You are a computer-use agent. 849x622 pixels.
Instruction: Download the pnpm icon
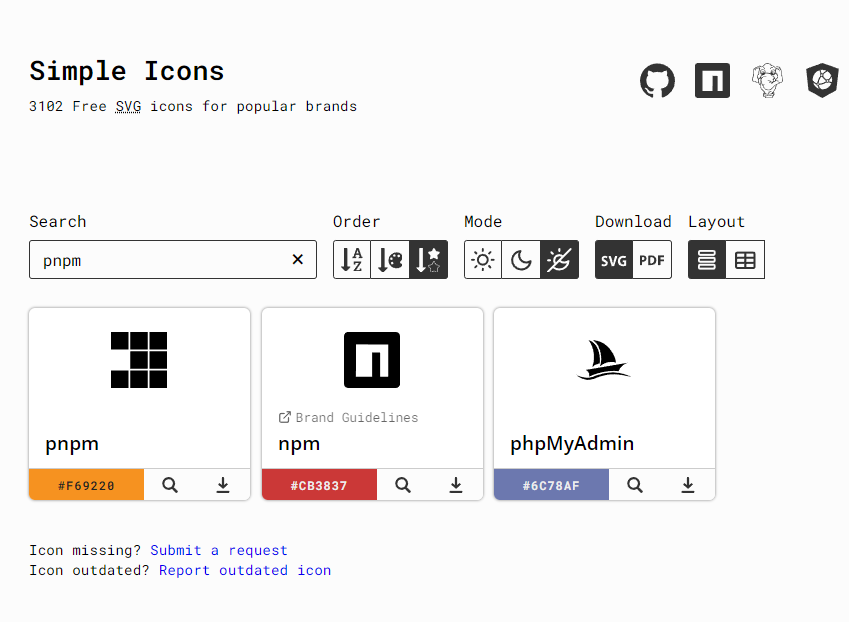pyautogui.click(x=223, y=485)
